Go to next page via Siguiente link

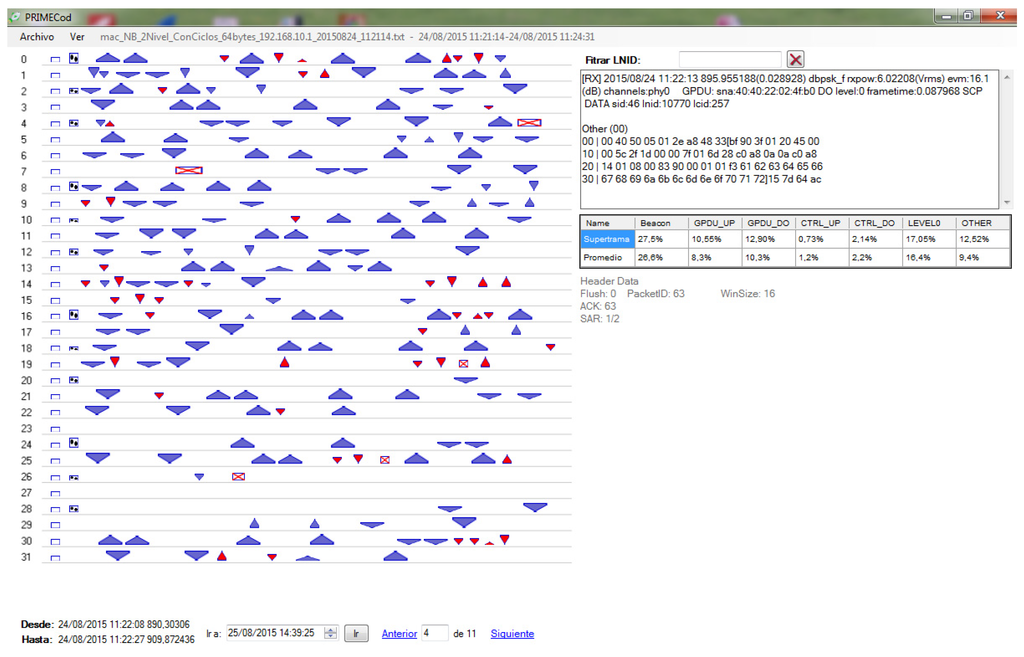coord(512,634)
